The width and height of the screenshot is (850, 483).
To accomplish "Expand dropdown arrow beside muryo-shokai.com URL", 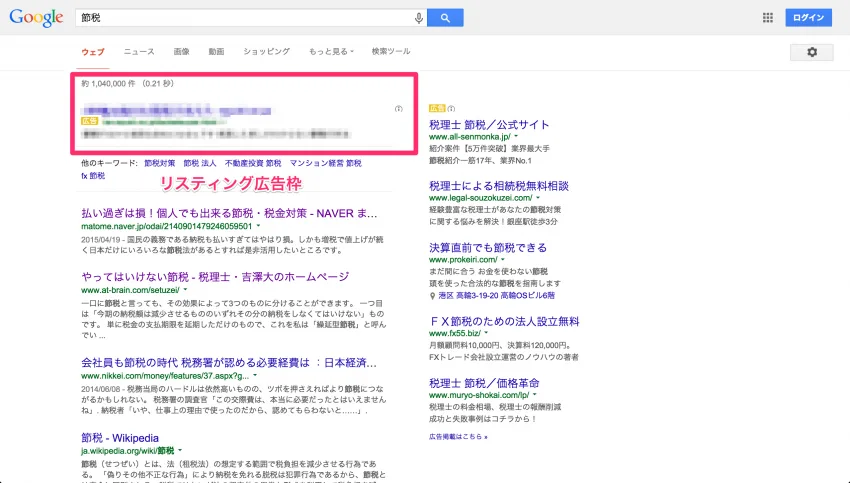I will [535, 395].
